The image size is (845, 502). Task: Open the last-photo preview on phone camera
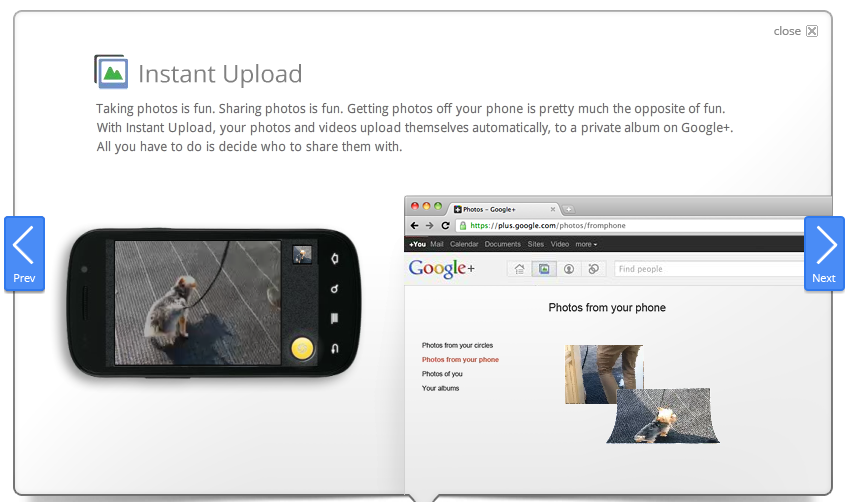(x=302, y=255)
